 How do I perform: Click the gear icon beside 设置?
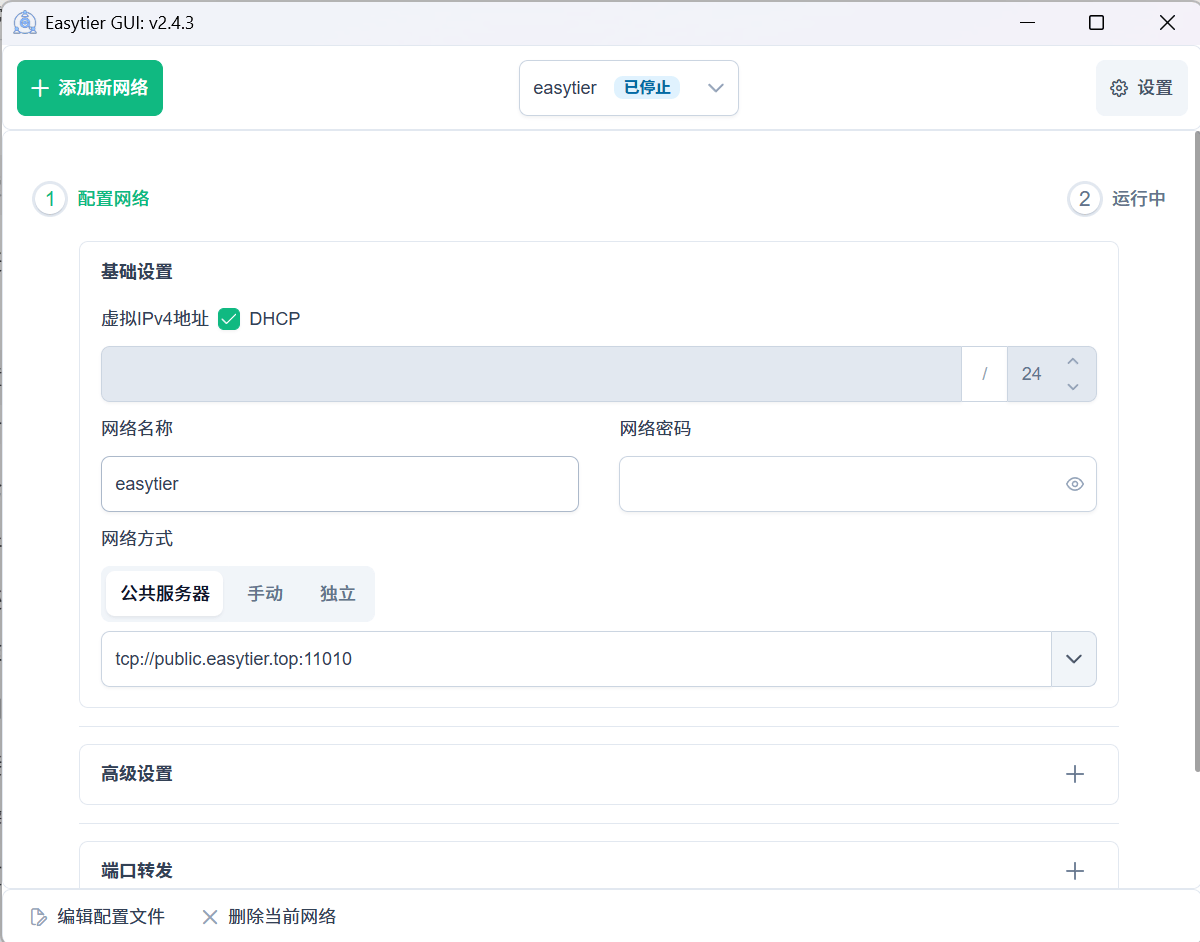1119,88
